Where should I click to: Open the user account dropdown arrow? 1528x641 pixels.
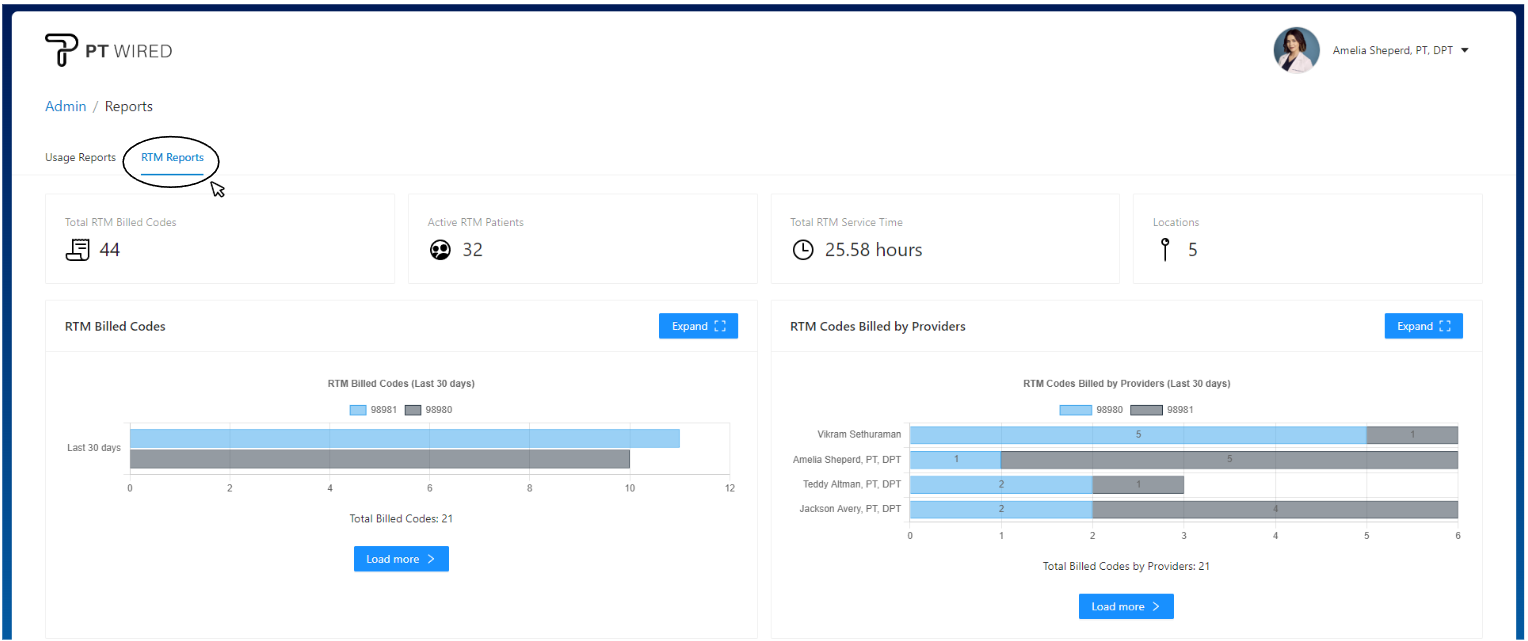coord(1465,50)
